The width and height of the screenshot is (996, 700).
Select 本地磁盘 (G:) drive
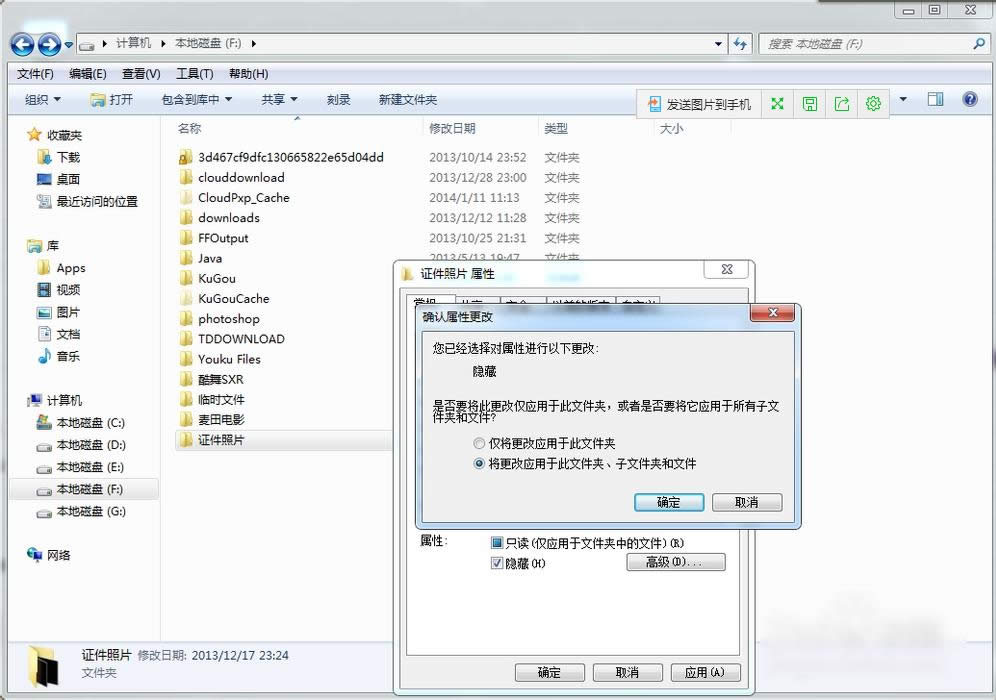click(x=81, y=511)
